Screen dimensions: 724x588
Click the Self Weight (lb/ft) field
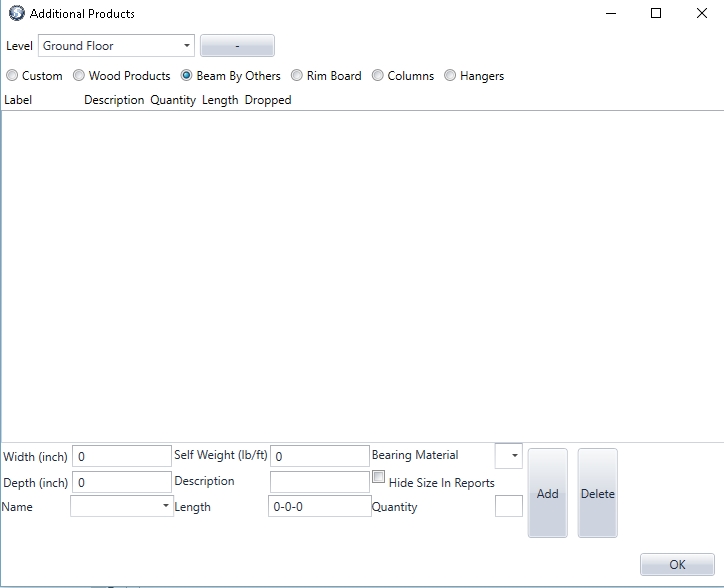click(x=320, y=456)
